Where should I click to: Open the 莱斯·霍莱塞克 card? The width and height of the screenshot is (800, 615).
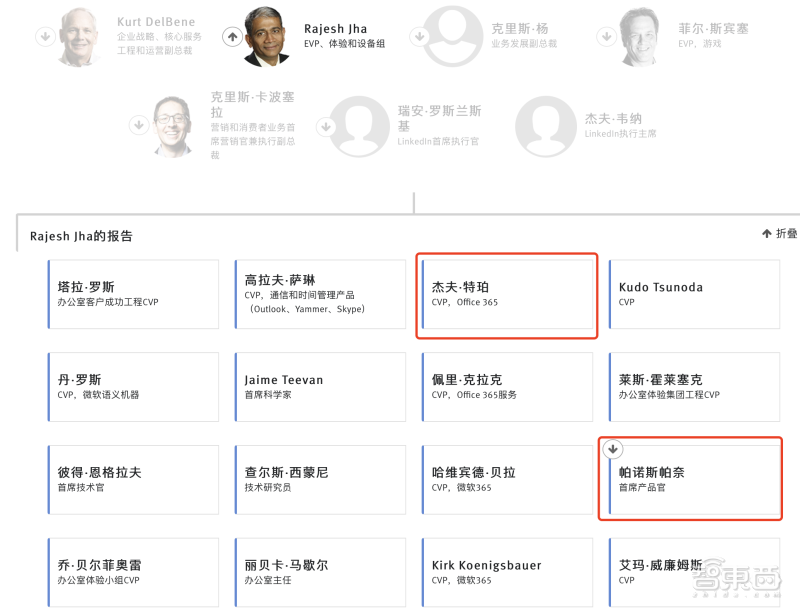pos(694,387)
